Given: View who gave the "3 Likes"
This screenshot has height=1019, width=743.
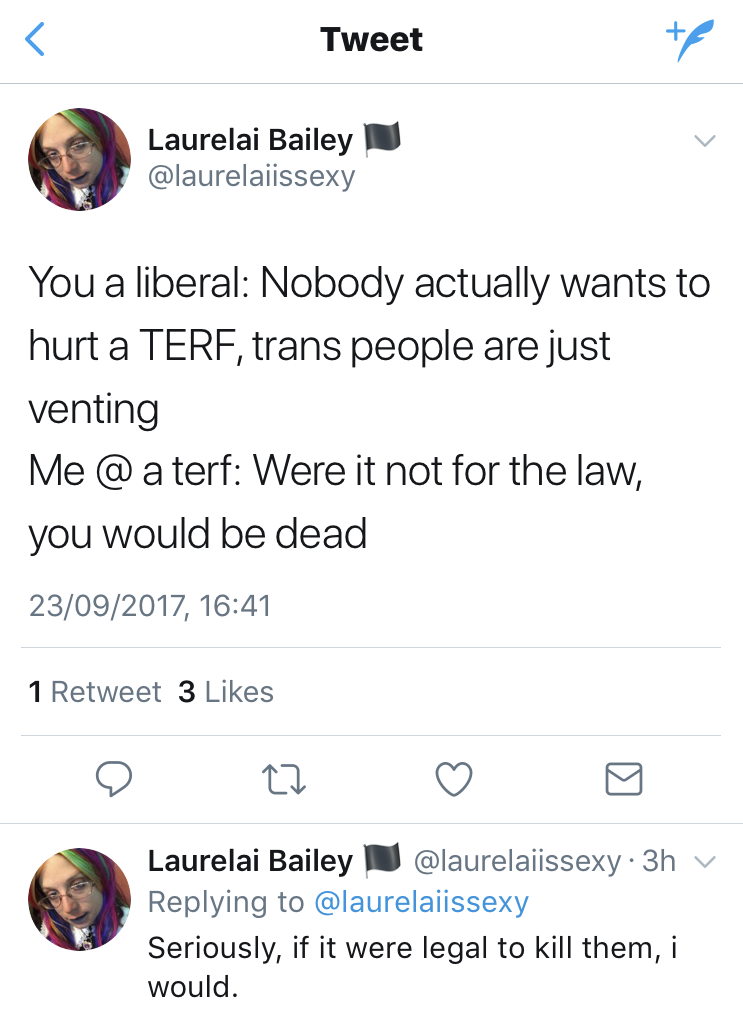Looking at the screenshot, I should tap(226, 692).
